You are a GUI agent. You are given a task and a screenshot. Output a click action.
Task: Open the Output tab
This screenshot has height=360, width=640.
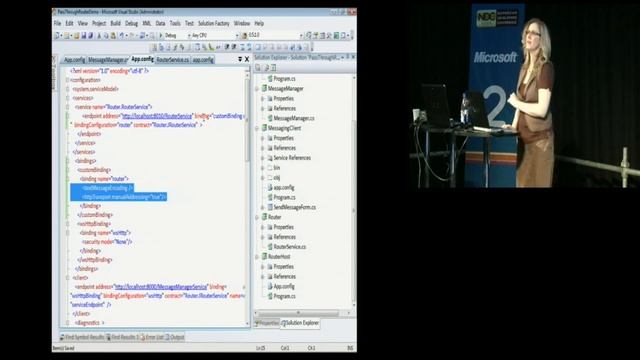tap(175, 337)
